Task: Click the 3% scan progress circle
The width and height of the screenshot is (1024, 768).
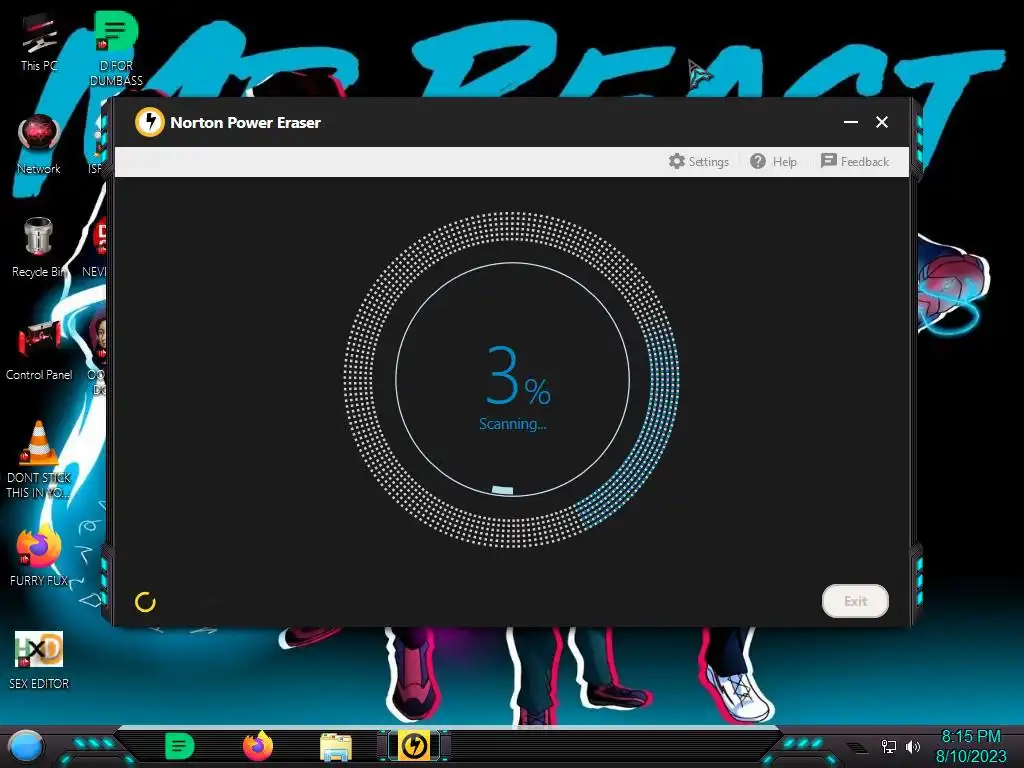Action: [x=512, y=379]
